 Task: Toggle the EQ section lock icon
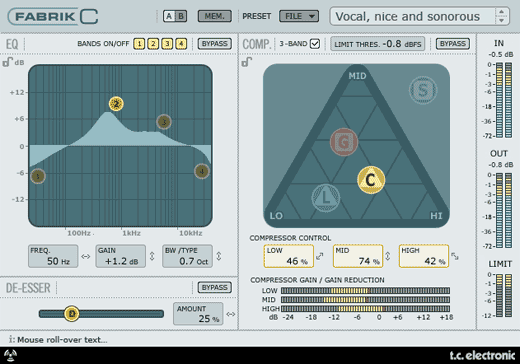click(7, 62)
